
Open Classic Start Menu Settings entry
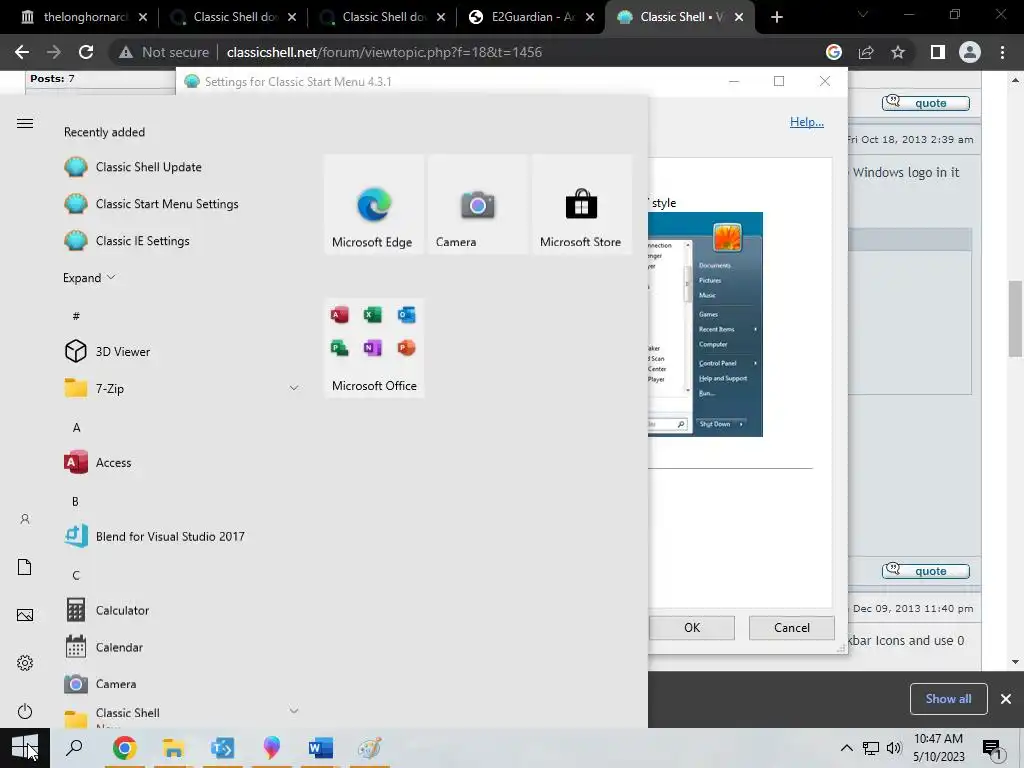[x=151, y=204]
